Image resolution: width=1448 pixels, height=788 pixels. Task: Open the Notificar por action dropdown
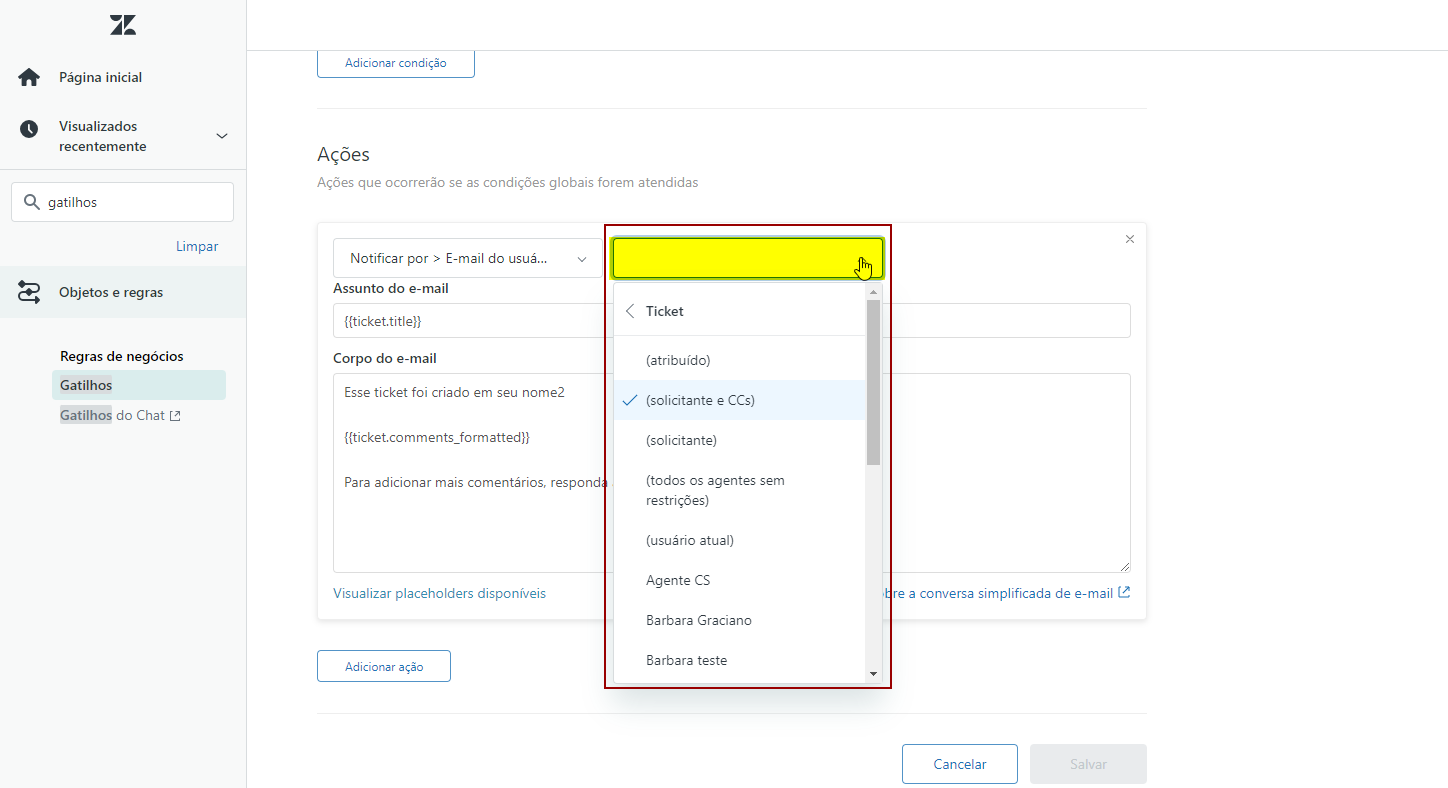point(467,258)
